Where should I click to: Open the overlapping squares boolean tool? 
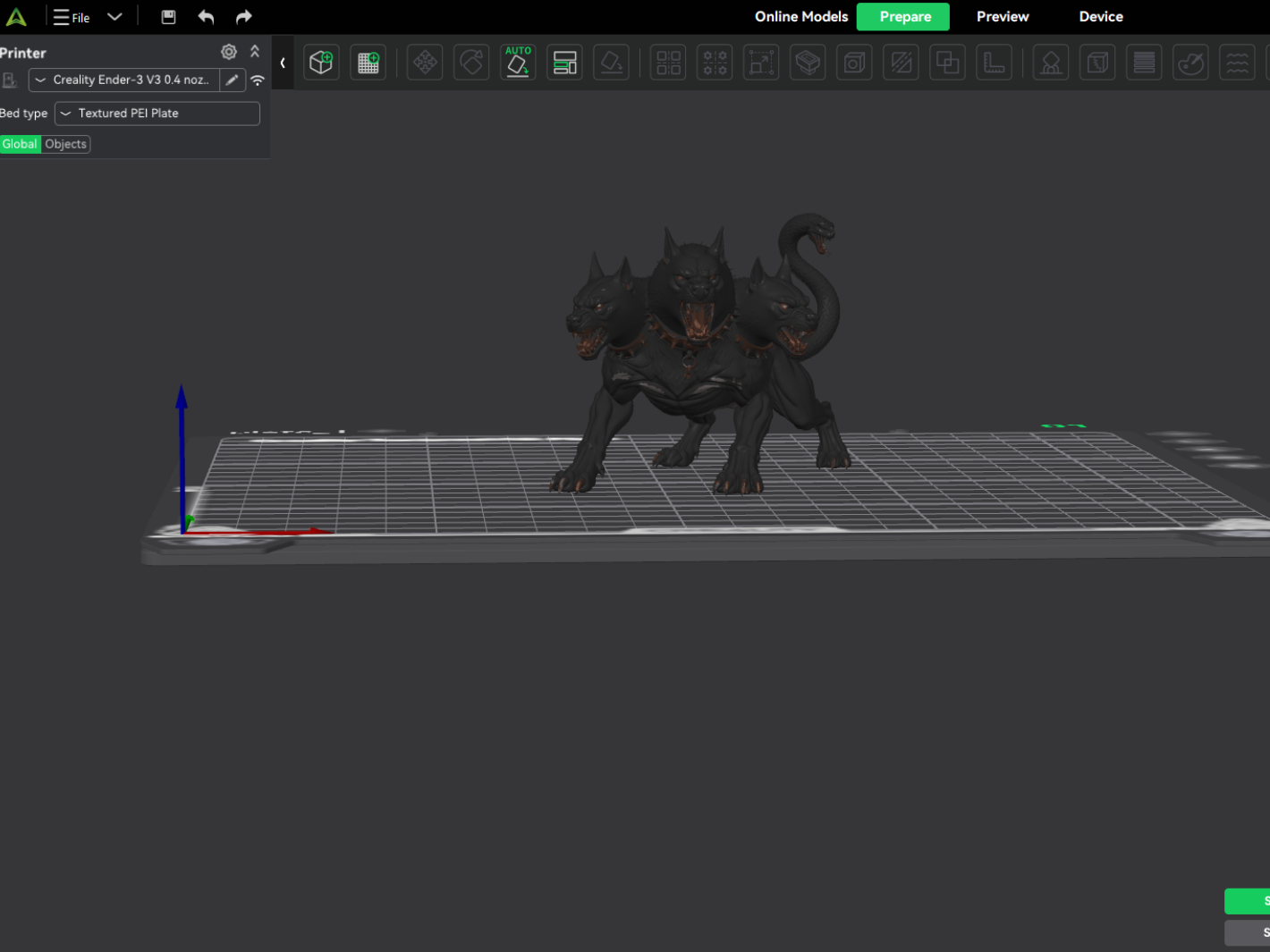coord(947,63)
